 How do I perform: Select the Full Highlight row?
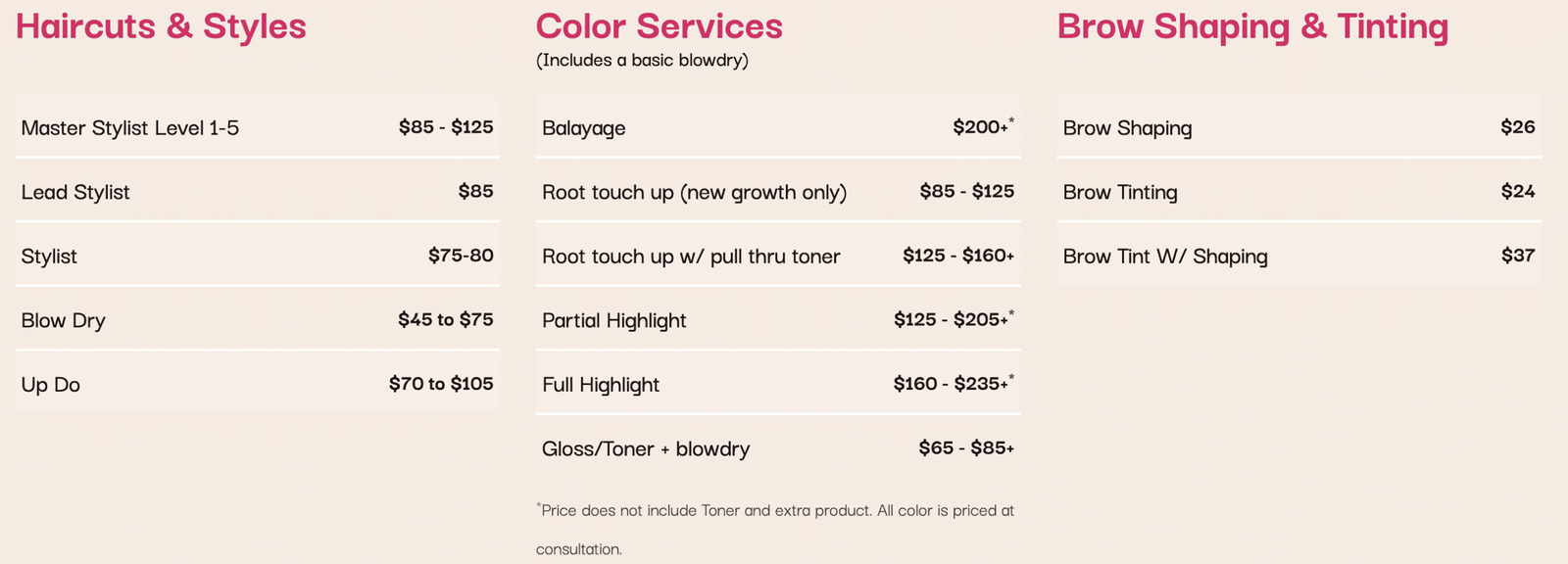(778, 384)
